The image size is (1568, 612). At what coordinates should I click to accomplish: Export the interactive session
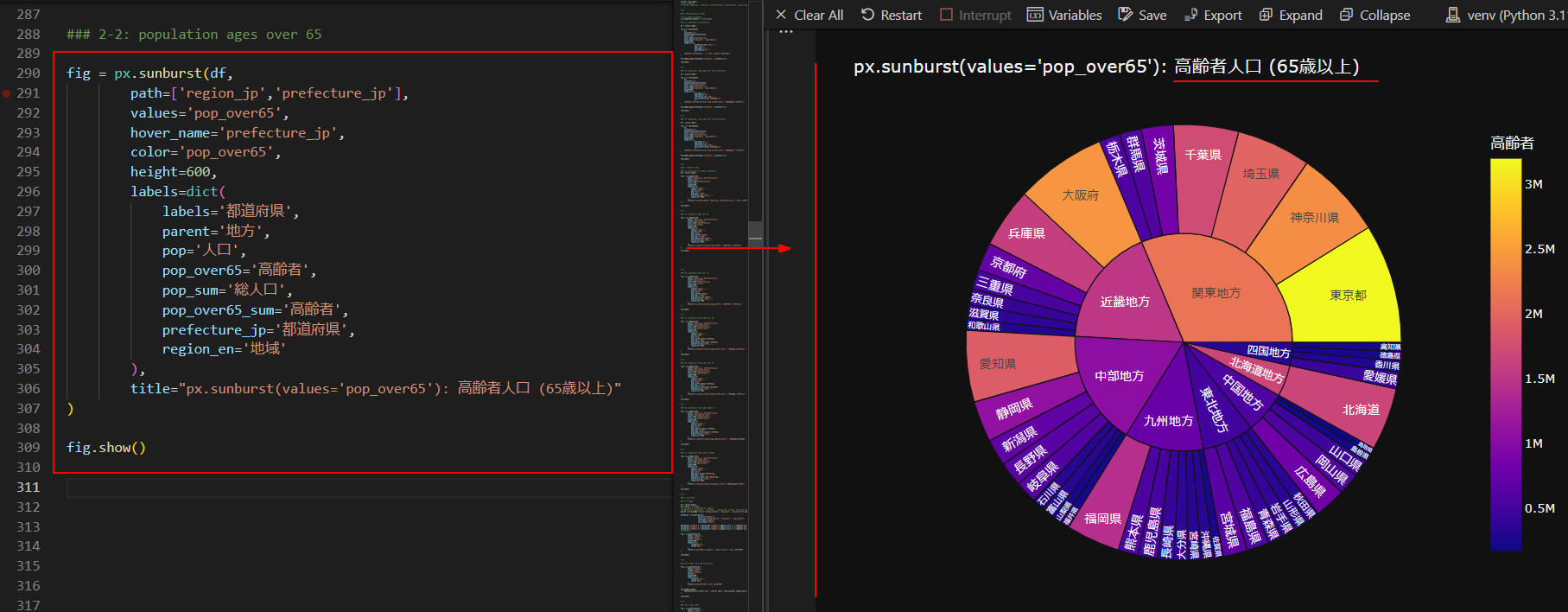coord(1213,15)
